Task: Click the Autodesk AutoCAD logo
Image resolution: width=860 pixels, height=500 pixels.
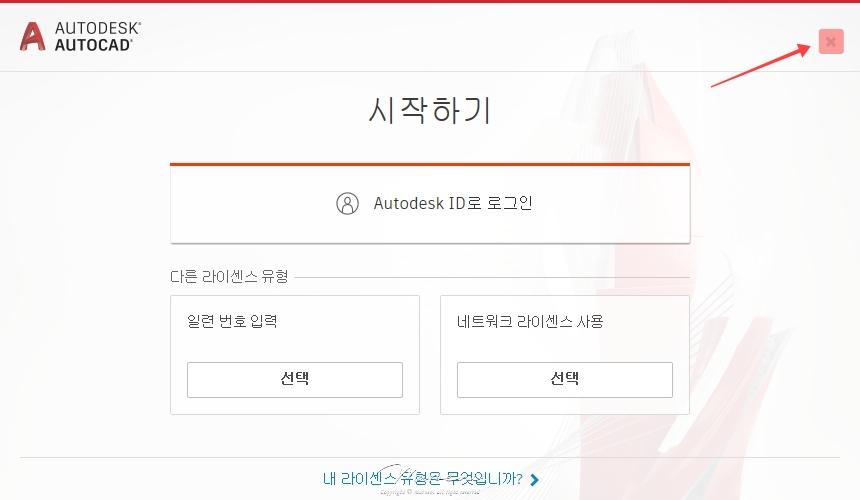Action: coord(81,36)
